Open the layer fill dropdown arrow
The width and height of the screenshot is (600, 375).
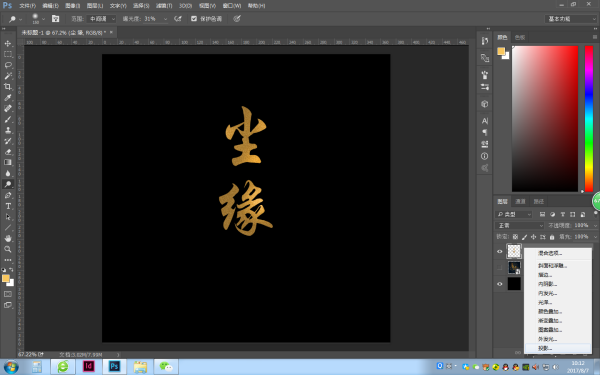click(595, 237)
